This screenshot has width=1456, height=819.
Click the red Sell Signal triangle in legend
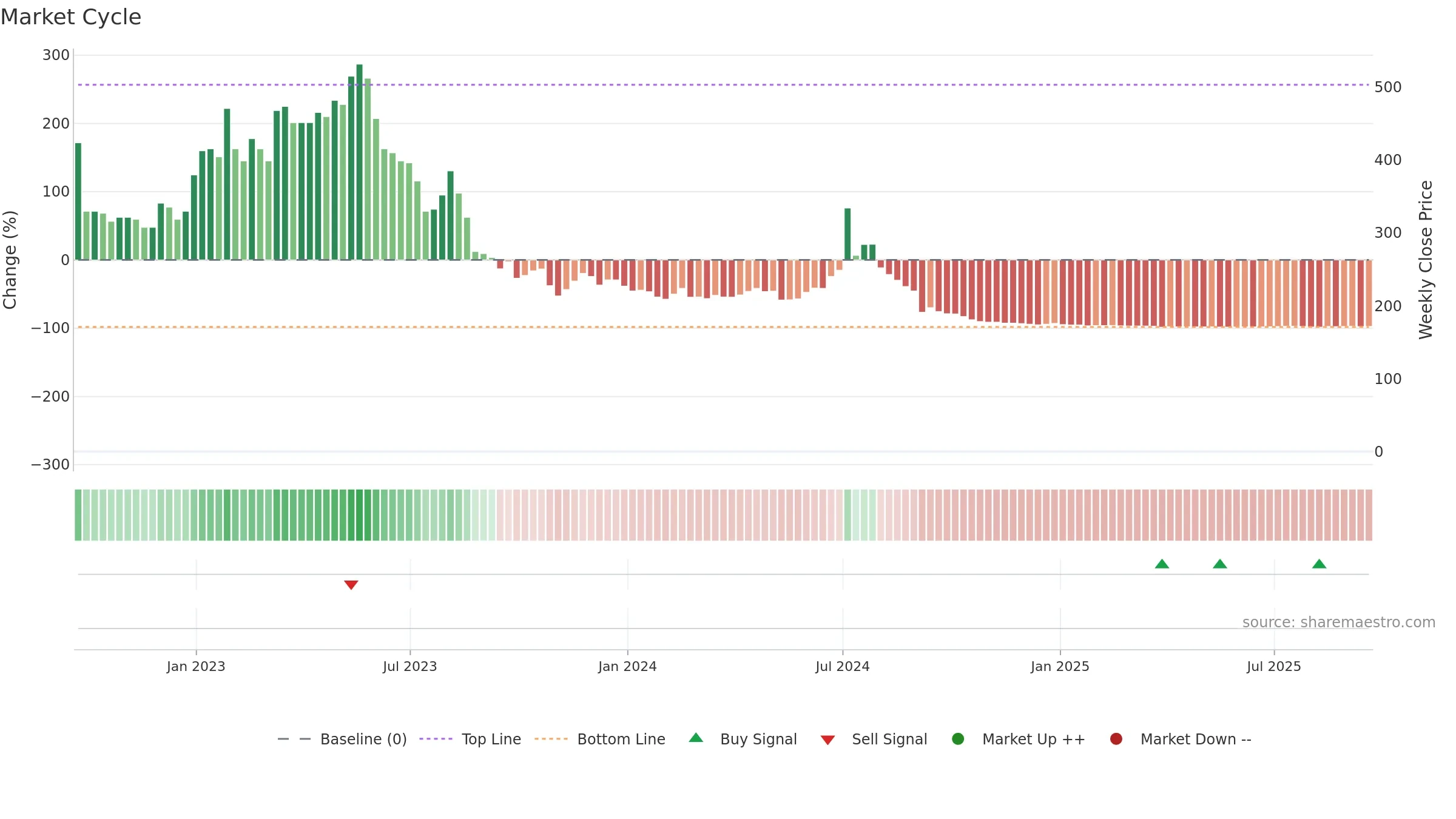(x=827, y=740)
